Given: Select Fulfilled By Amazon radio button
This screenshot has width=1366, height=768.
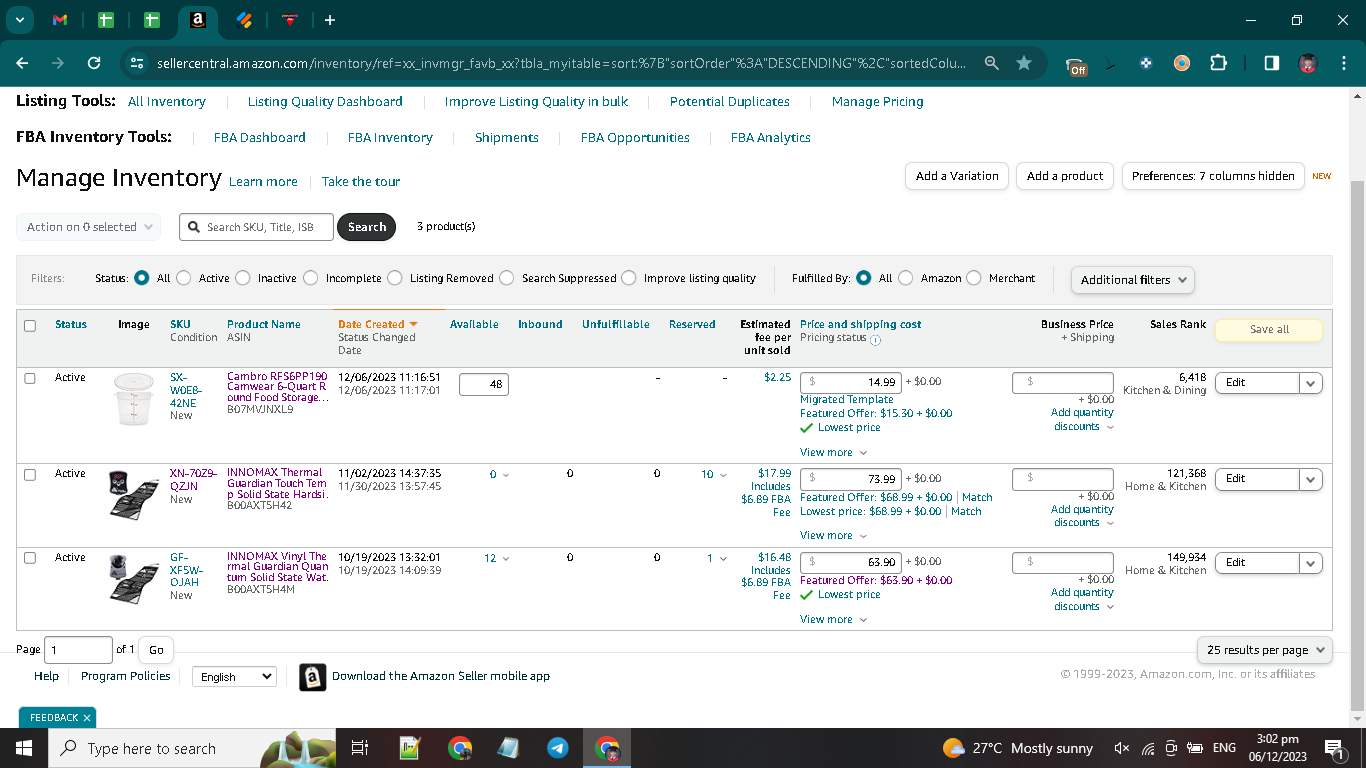Looking at the screenshot, I should pos(906,278).
